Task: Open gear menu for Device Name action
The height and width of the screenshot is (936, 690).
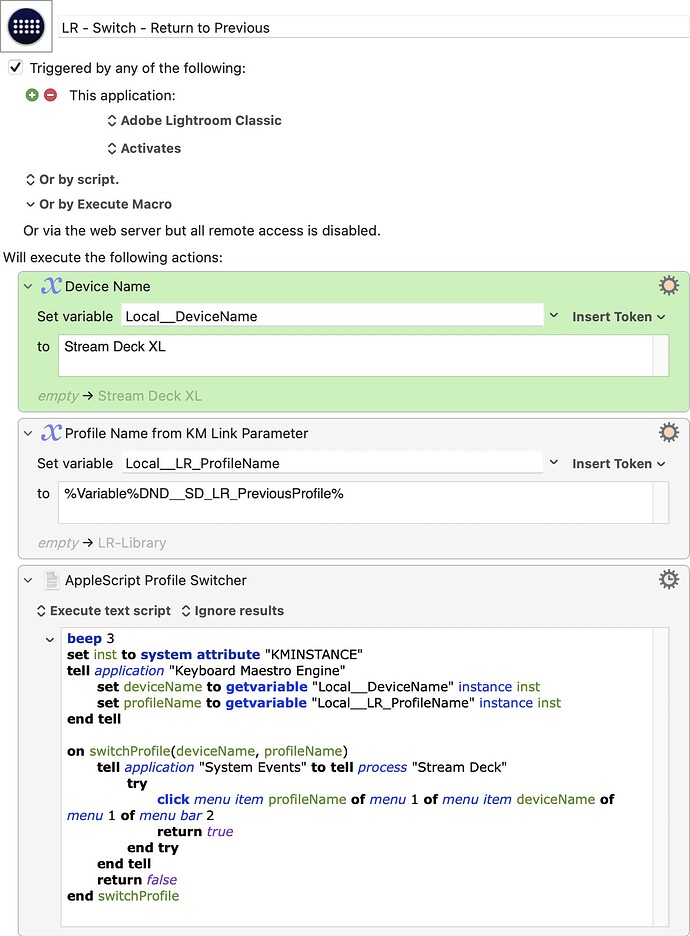Action: click(x=668, y=286)
